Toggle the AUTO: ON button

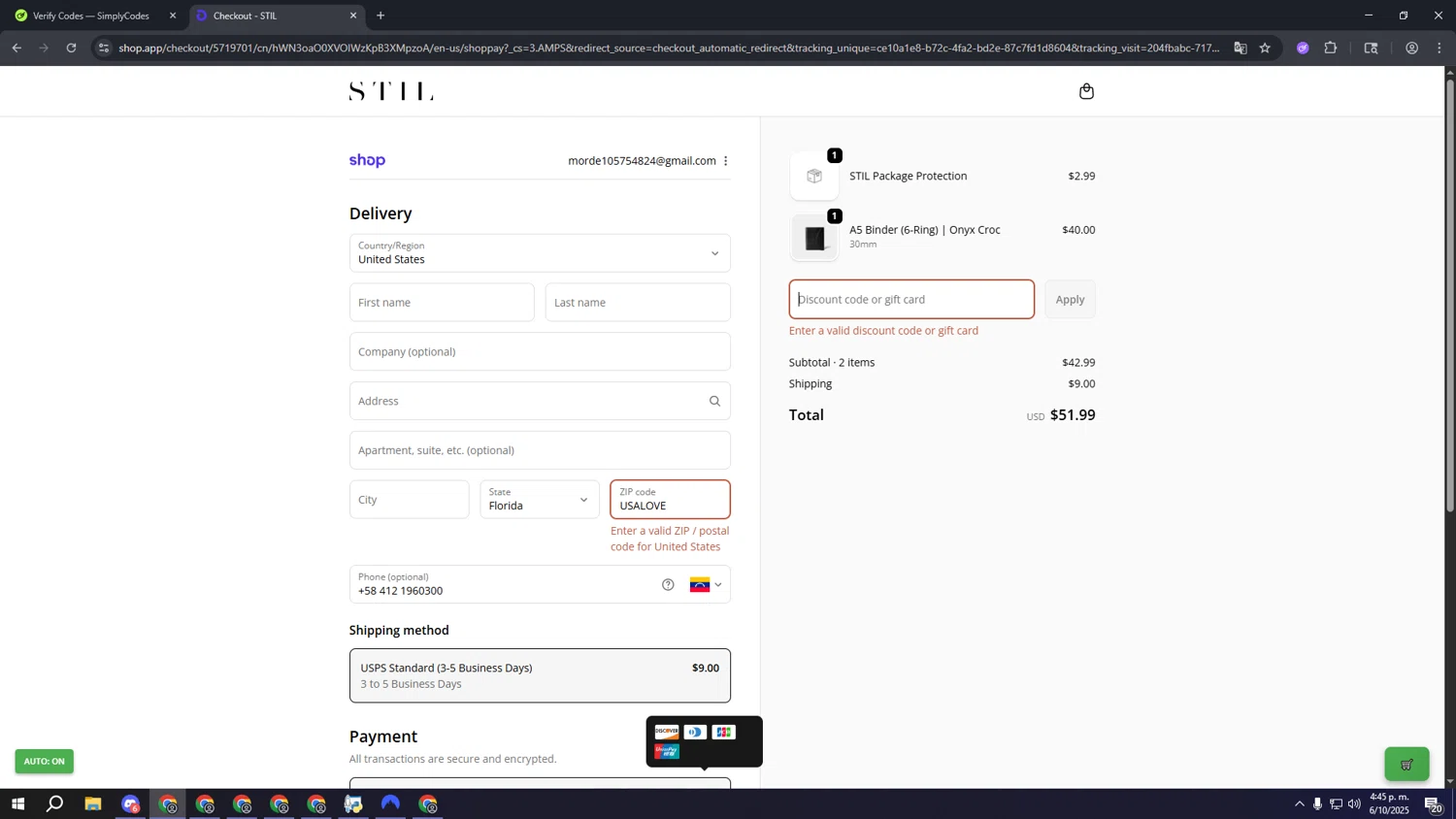[44, 761]
